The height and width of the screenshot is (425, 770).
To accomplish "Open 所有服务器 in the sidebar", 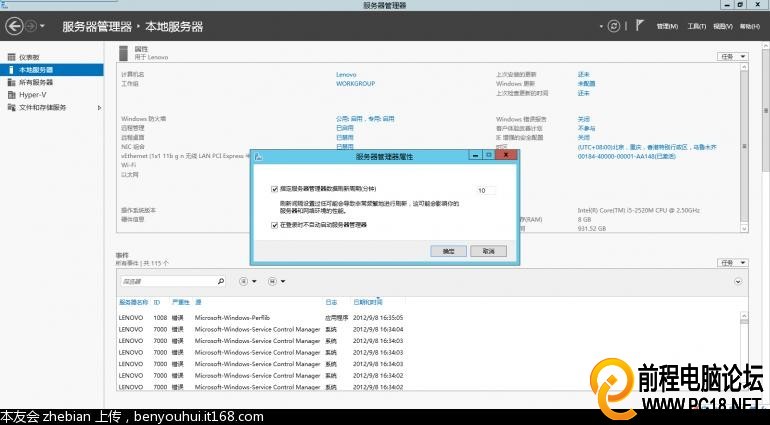I will click(35, 82).
